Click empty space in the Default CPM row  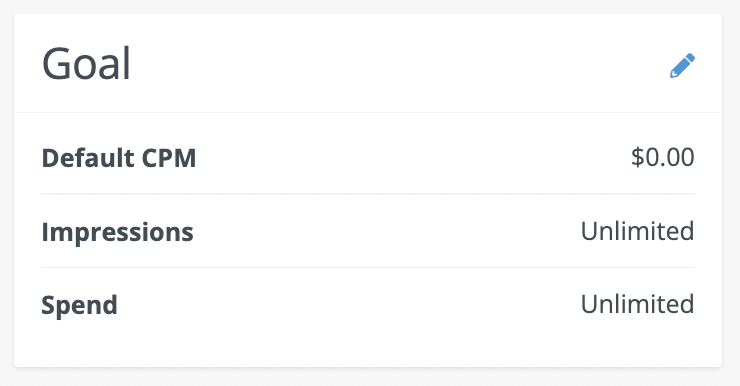tap(411, 158)
